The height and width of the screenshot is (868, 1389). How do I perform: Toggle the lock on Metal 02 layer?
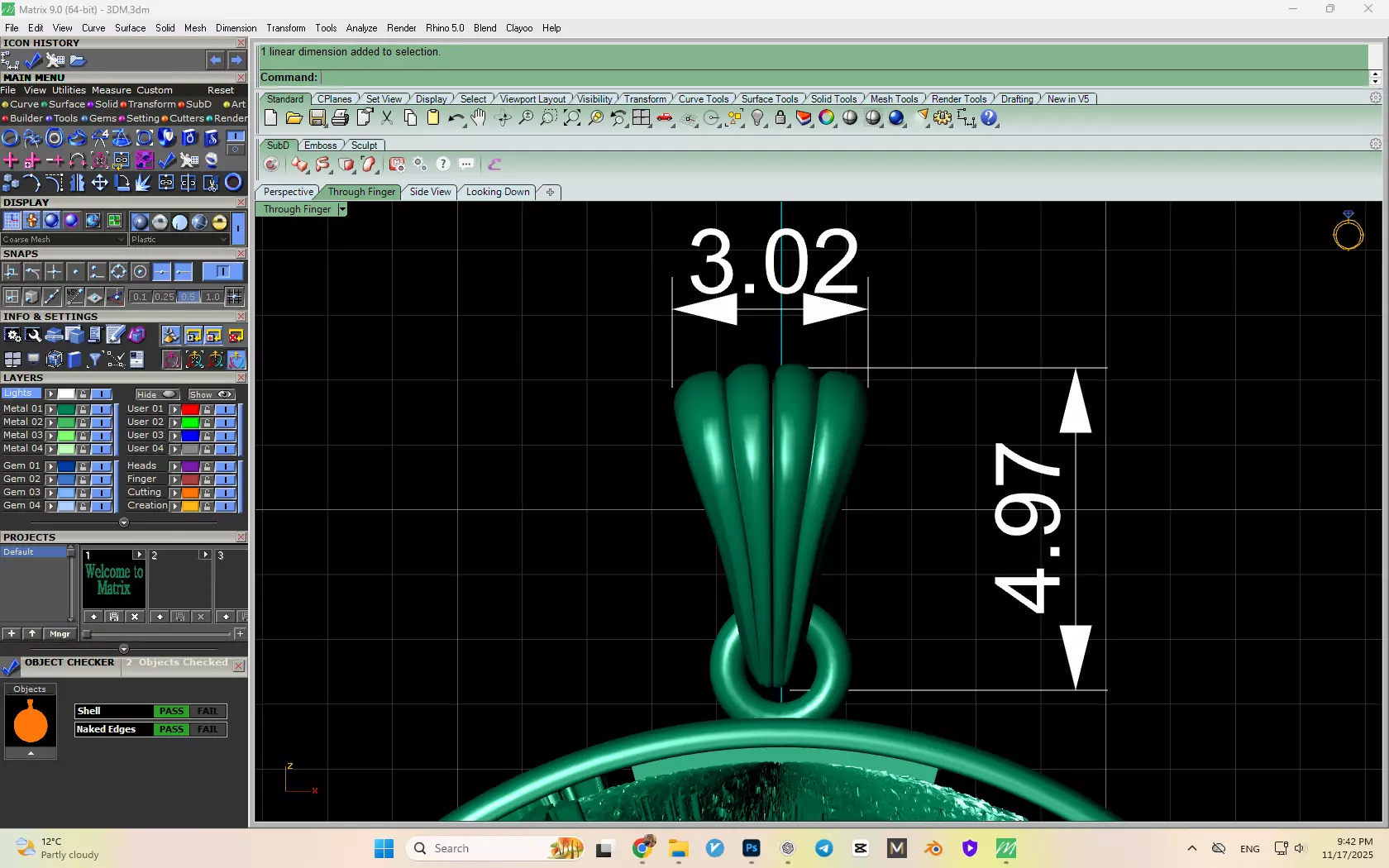click(x=83, y=422)
